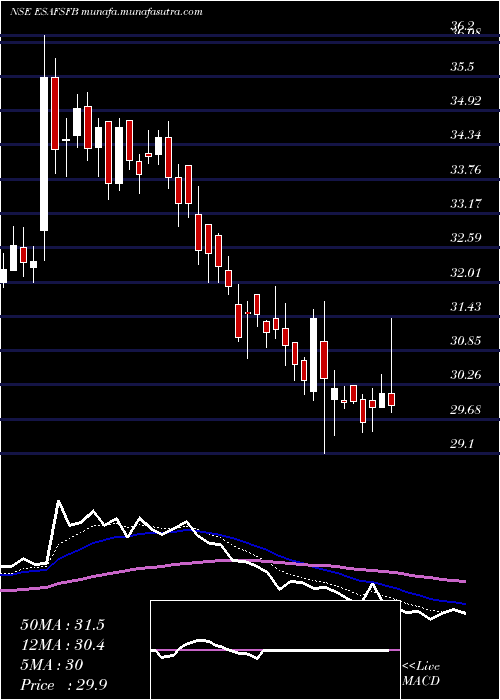Select the 31.43 price axis label
This screenshot has height=700, width=500.
[466, 306]
